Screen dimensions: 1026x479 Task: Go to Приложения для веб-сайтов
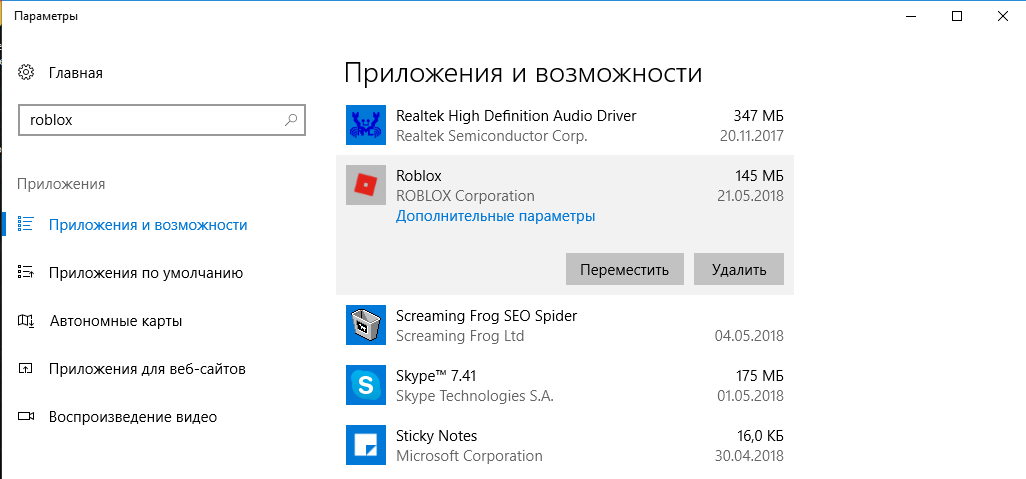147,369
